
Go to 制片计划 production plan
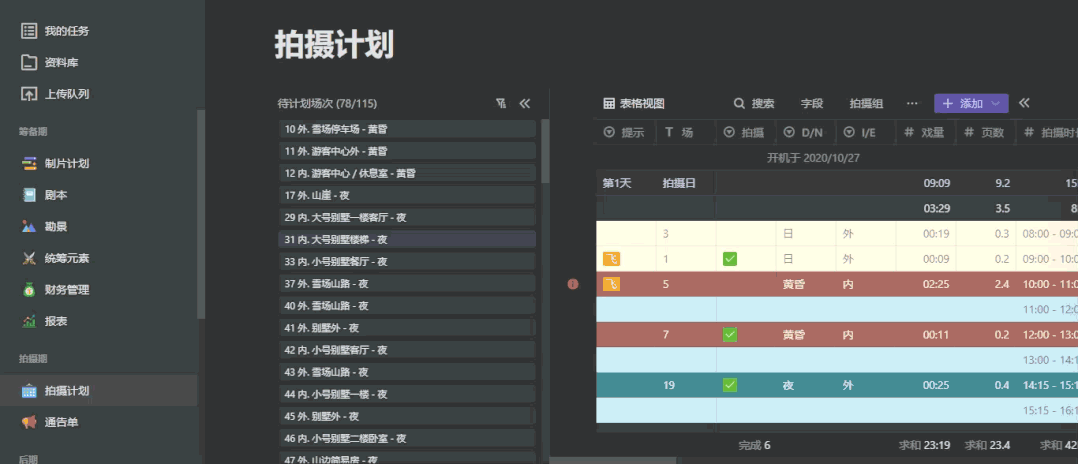[55, 164]
